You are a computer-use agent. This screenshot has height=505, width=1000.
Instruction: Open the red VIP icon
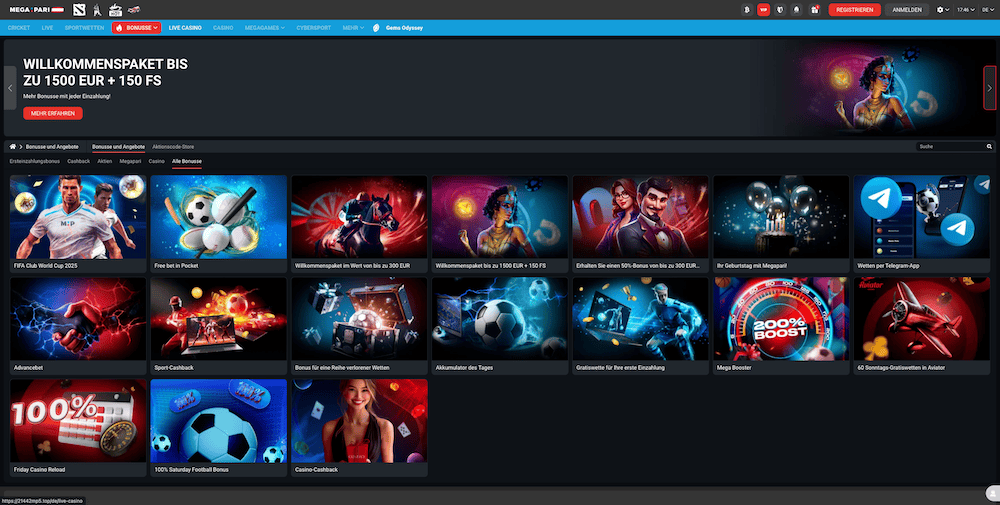763,10
